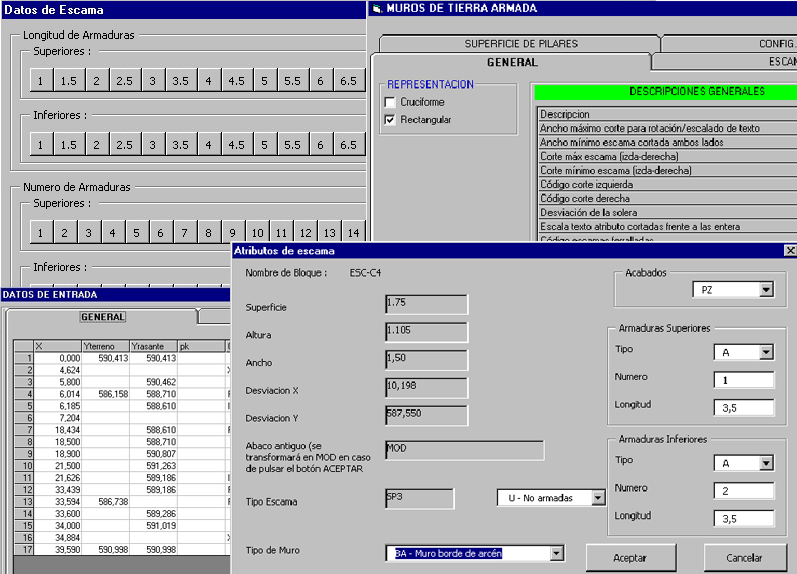Enable the Cruciforme checkbox

pos(390,102)
